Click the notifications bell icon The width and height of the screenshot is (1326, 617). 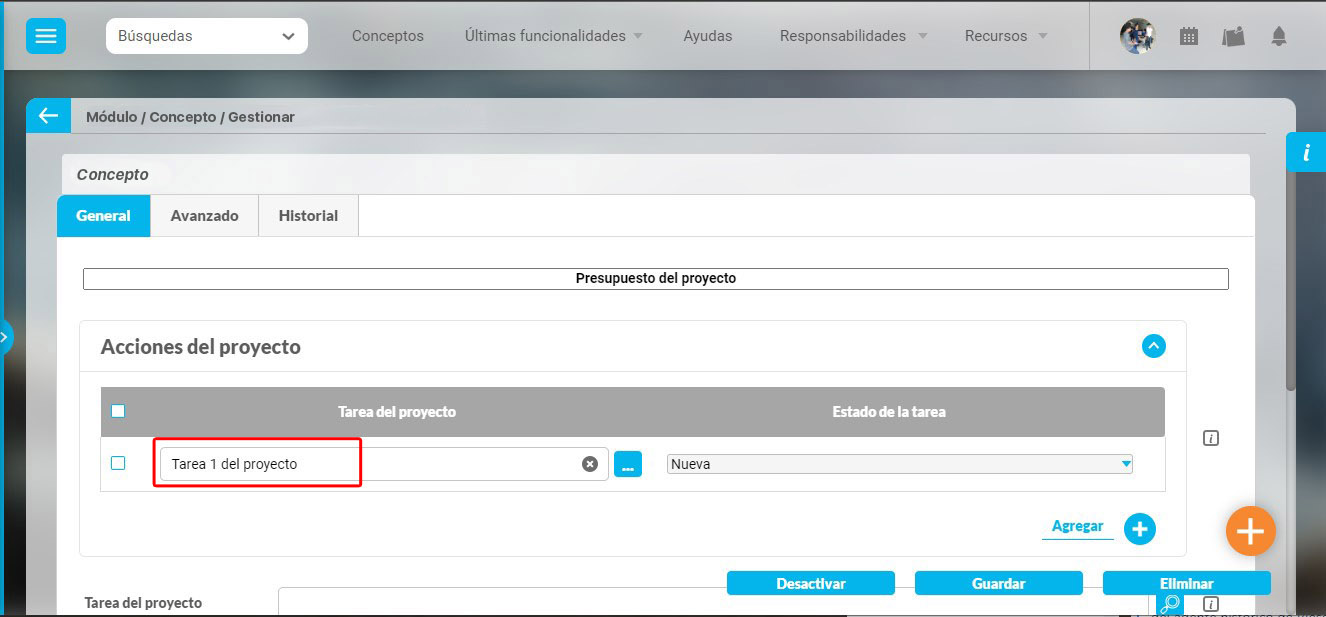(x=1278, y=36)
